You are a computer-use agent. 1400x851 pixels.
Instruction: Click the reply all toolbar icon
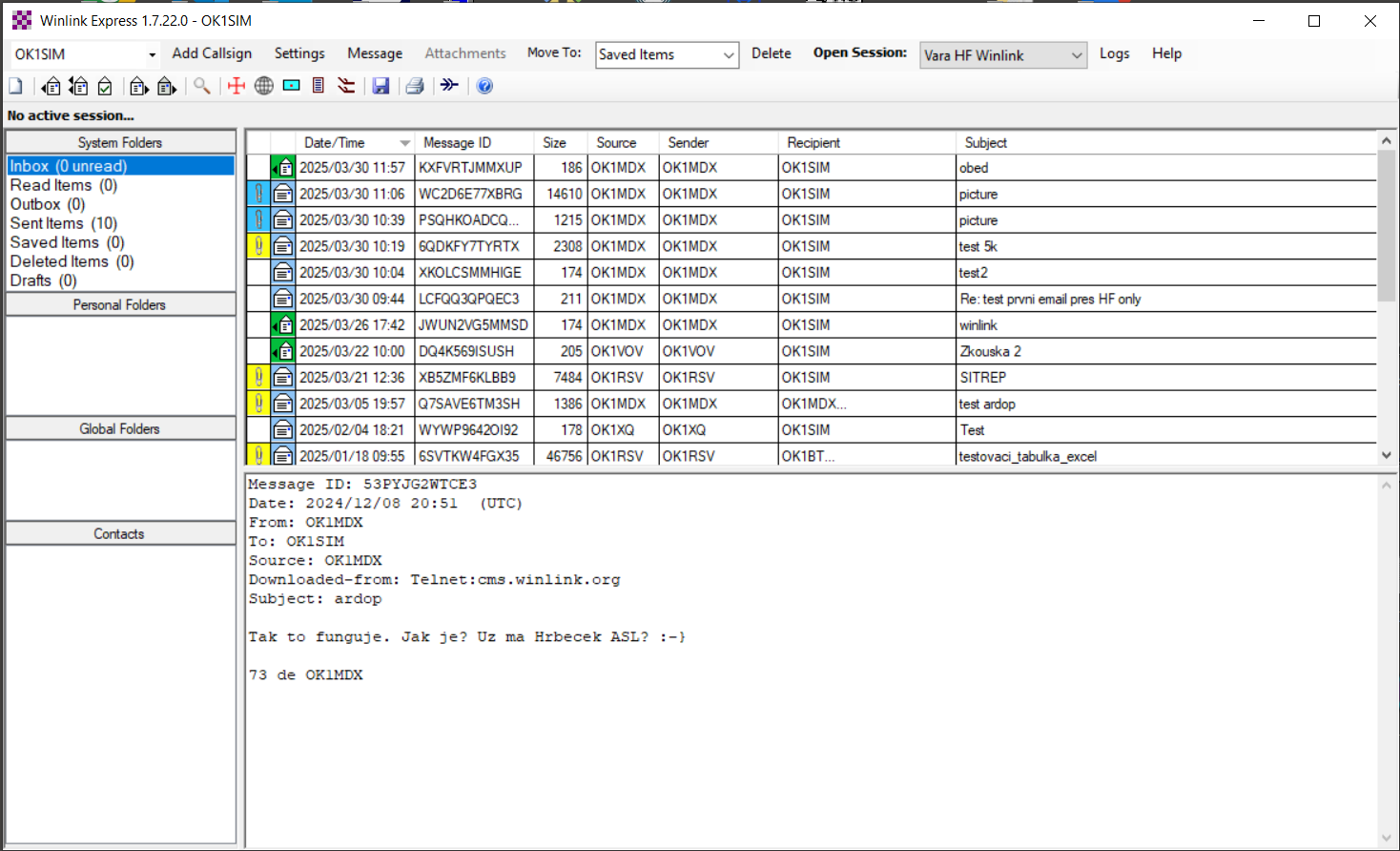pyautogui.click(x=78, y=86)
